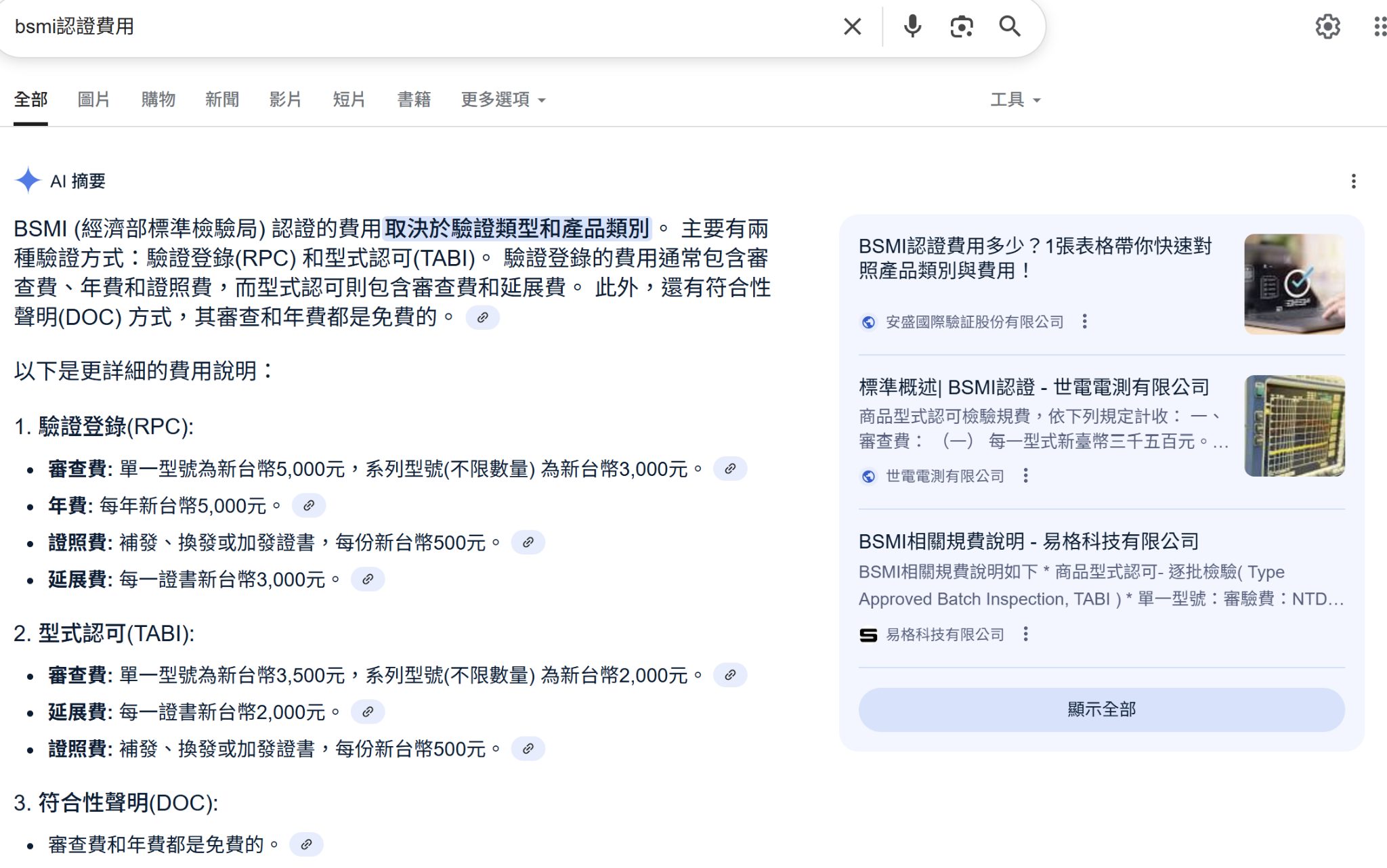
Task: Switch to the 新聞 tab
Action: point(222,100)
